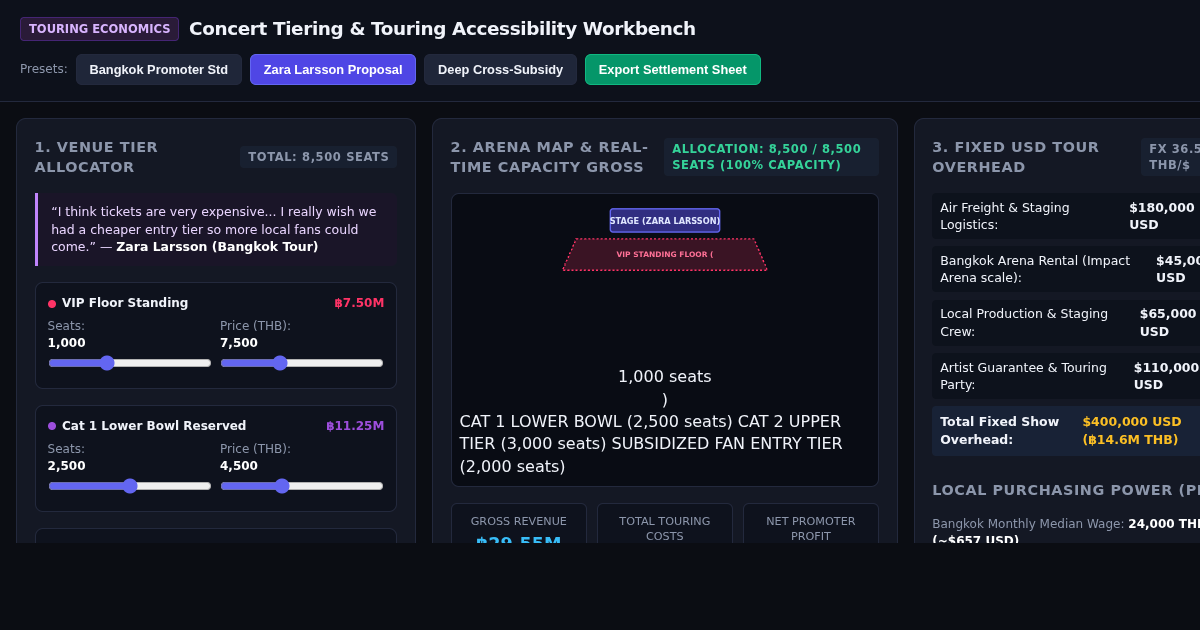Adjust the VIP Floor Standing seats slider

point(130,363)
